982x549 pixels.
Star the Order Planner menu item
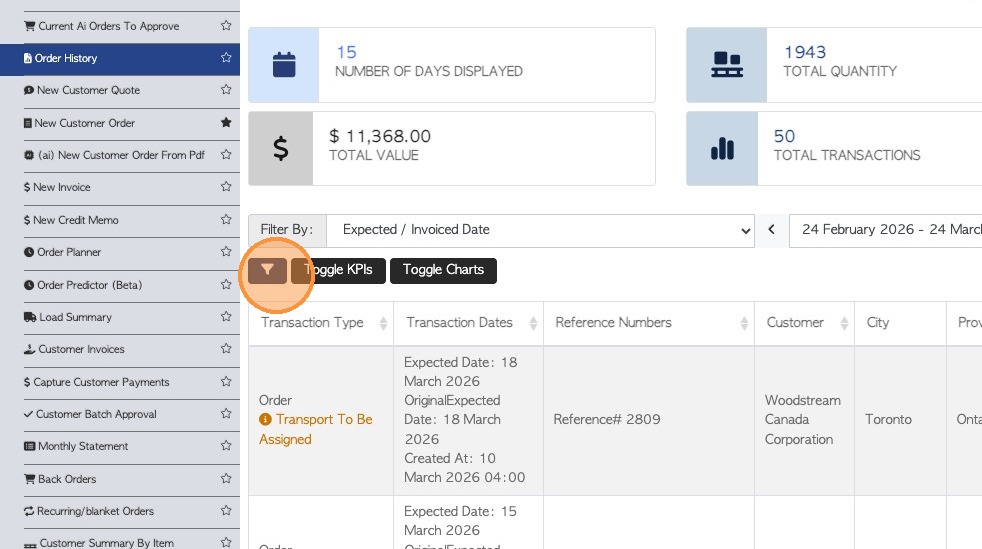click(226, 252)
